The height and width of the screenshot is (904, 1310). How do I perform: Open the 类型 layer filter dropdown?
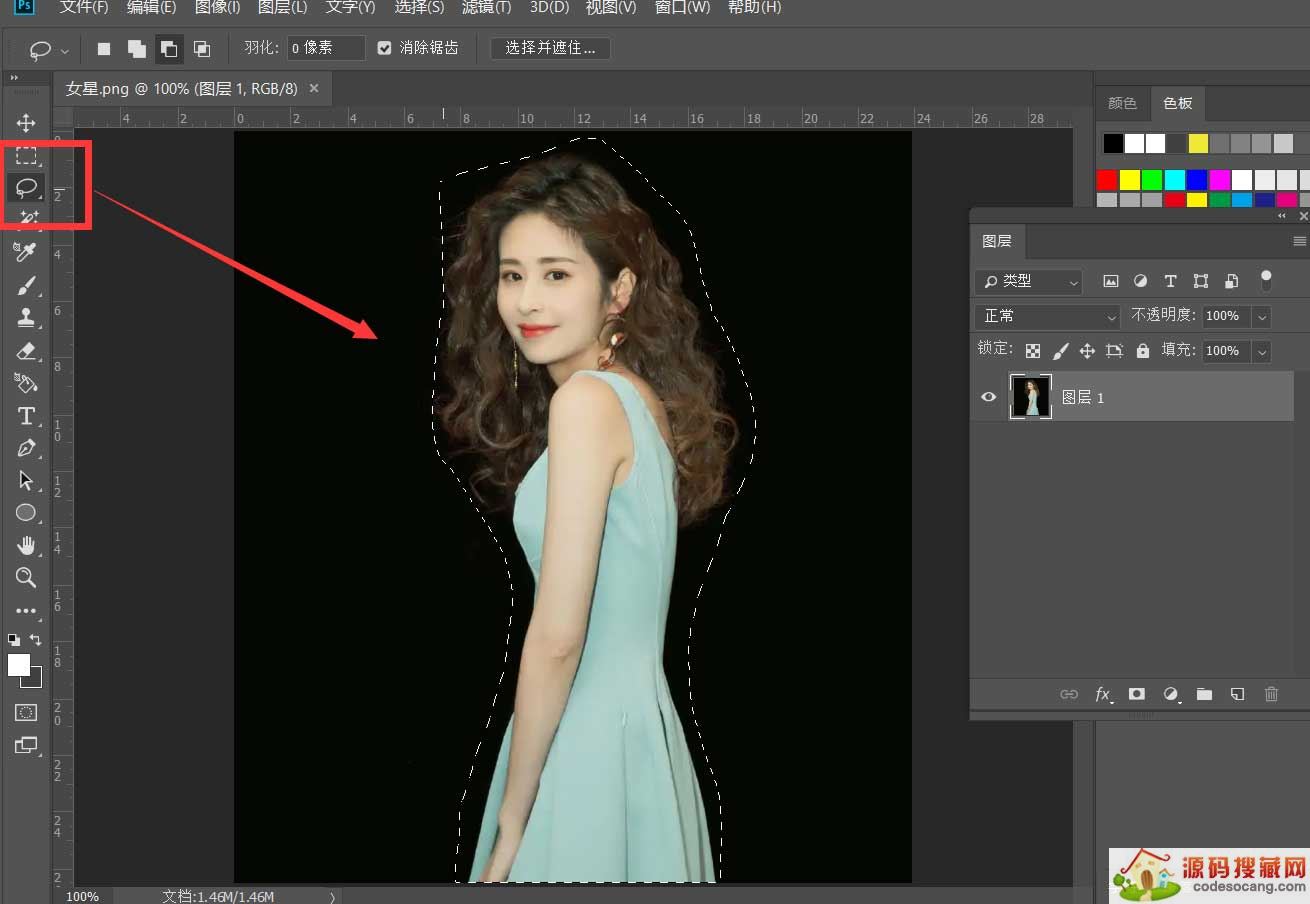[1028, 282]
